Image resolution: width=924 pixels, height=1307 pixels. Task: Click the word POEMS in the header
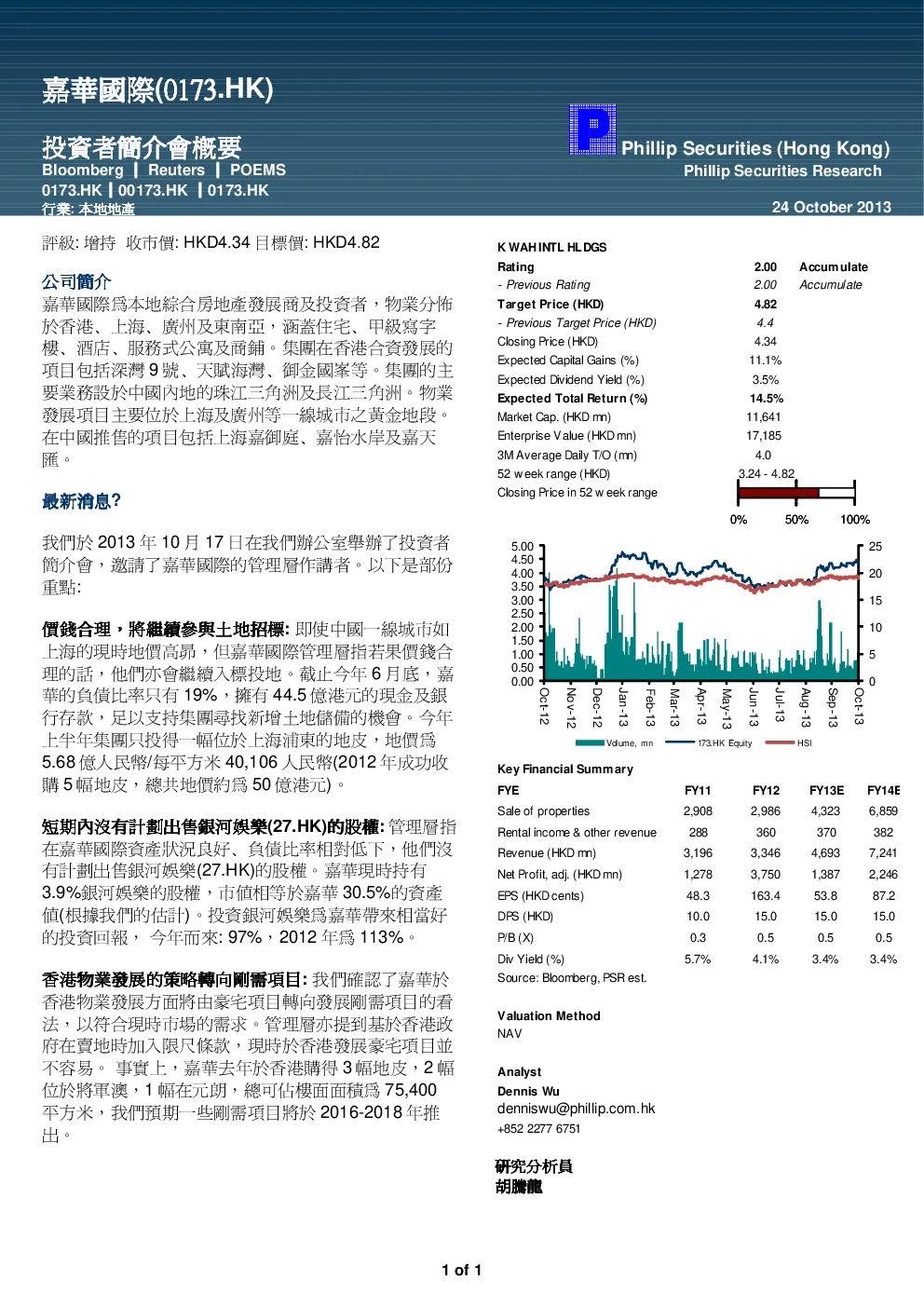click(x=258, y=170)
